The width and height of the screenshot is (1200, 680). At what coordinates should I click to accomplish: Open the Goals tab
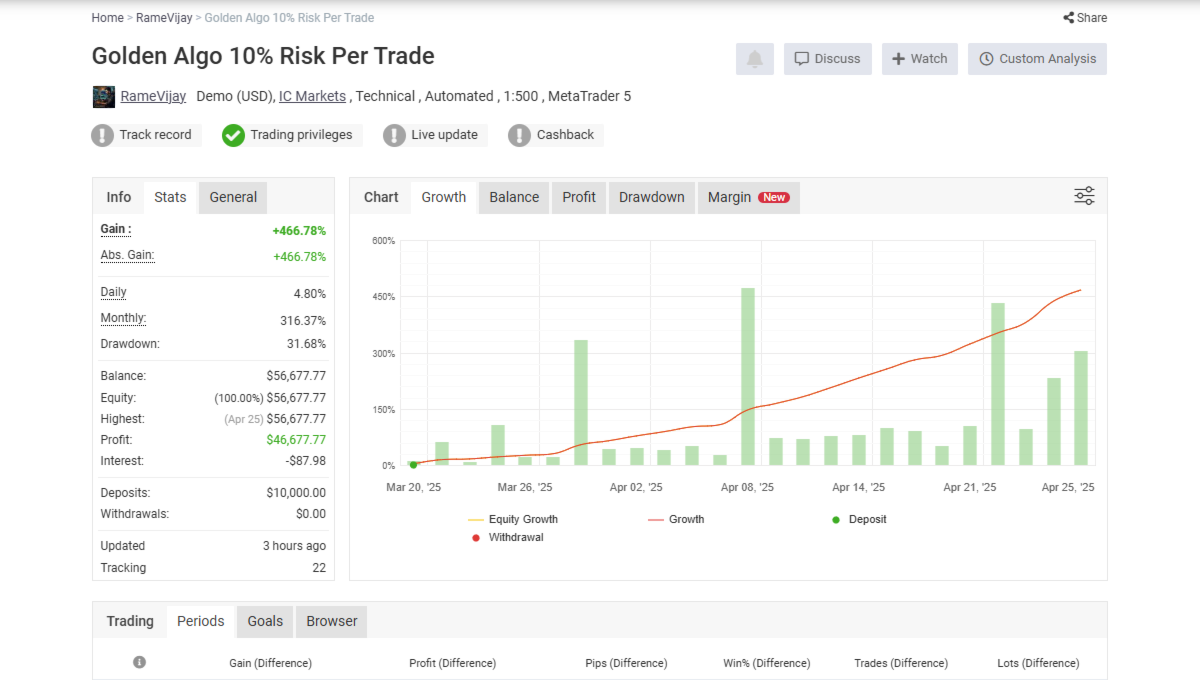[x=265, y=621]
